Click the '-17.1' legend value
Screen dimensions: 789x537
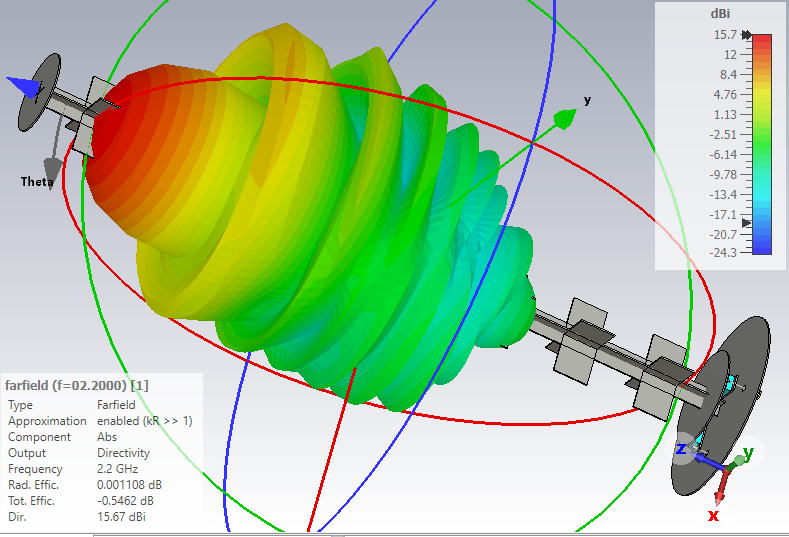click(x=723, y=214)
